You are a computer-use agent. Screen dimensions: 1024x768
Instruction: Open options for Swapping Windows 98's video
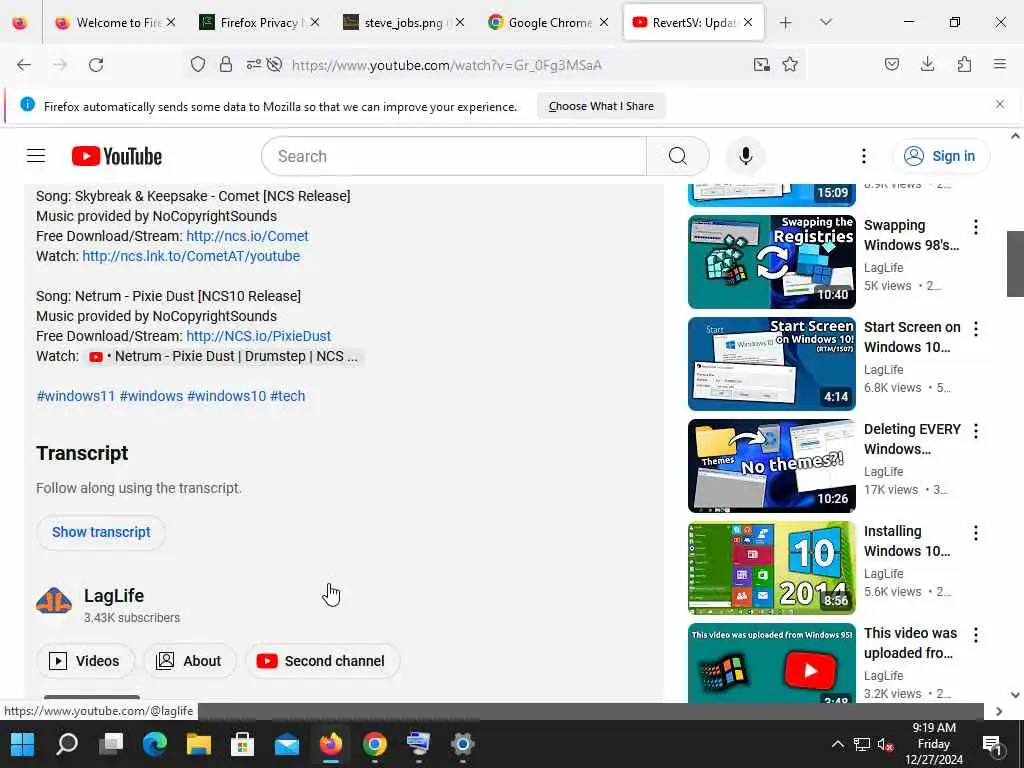[x=976, y=227]
